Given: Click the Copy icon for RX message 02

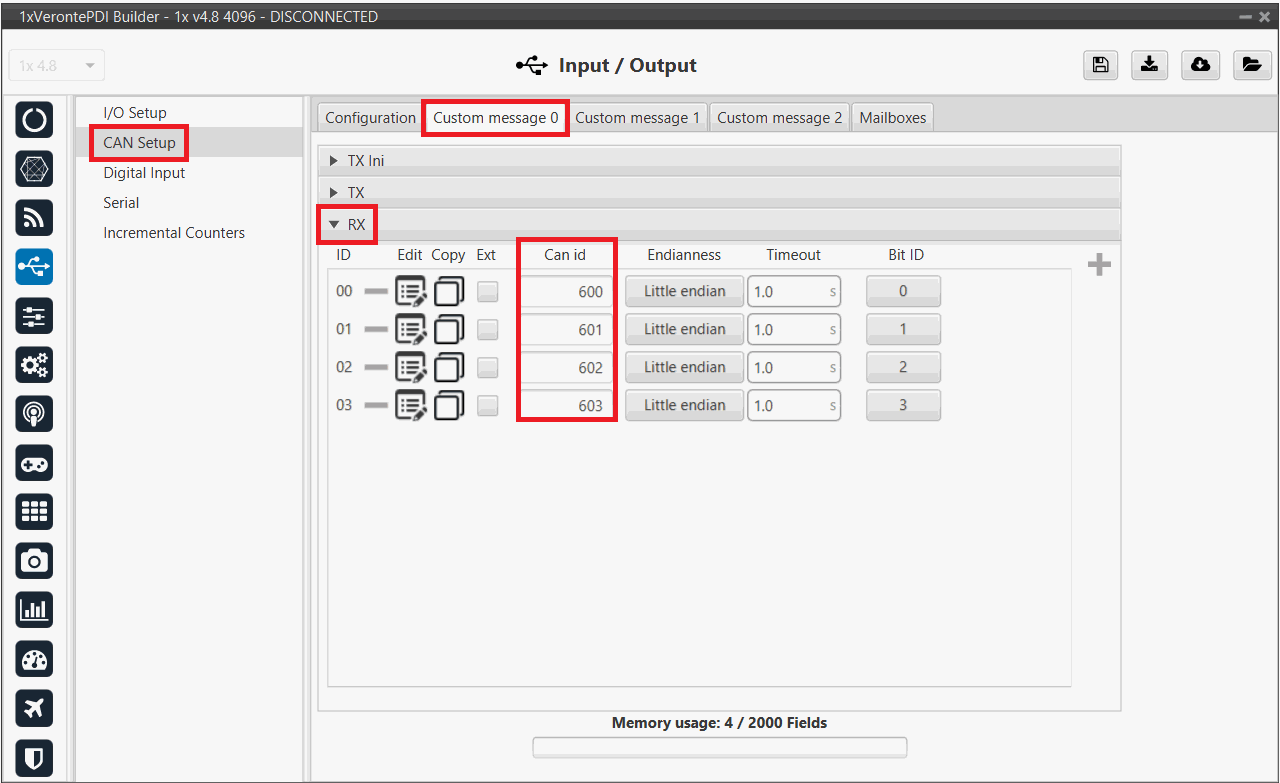Looking at the screenshot, I should click(x=449, y=368).
